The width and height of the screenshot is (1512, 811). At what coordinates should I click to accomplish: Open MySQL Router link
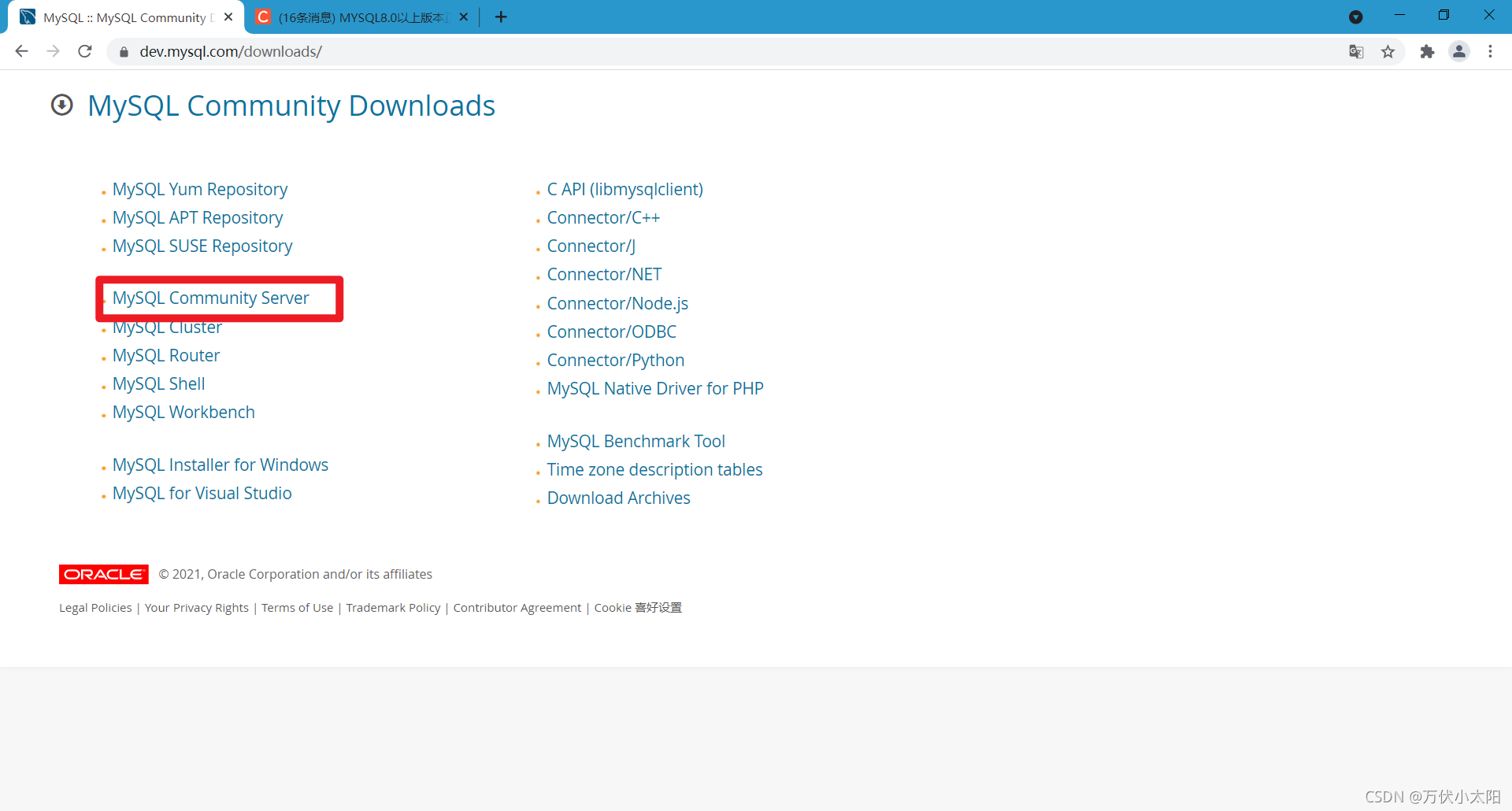[x=166, y=355]
